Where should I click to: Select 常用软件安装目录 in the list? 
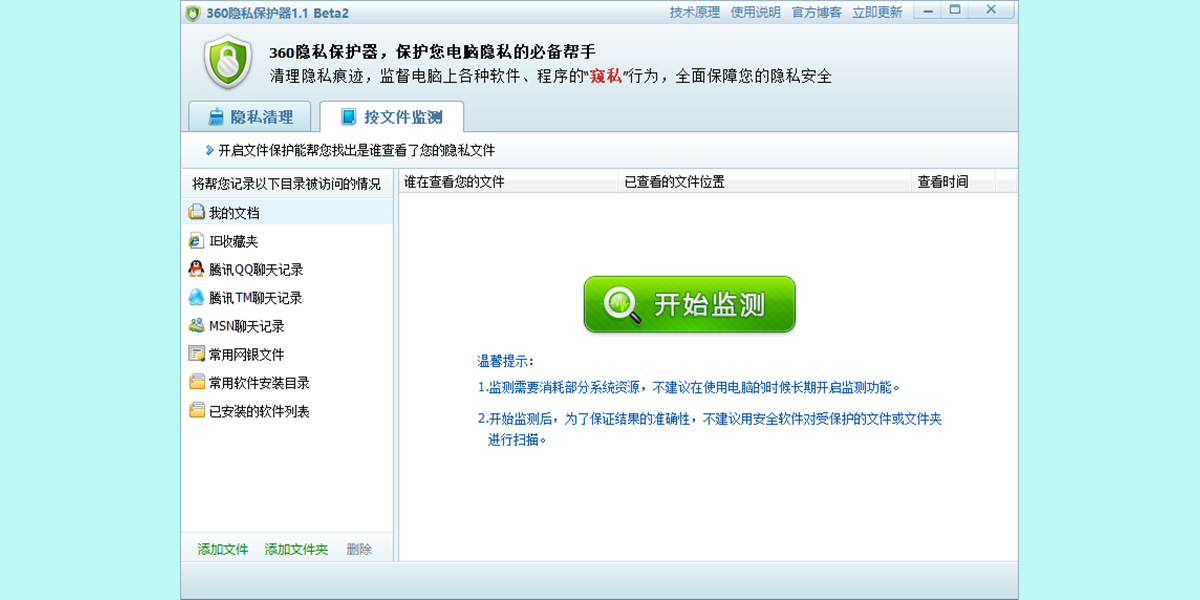tap(288, 382)
